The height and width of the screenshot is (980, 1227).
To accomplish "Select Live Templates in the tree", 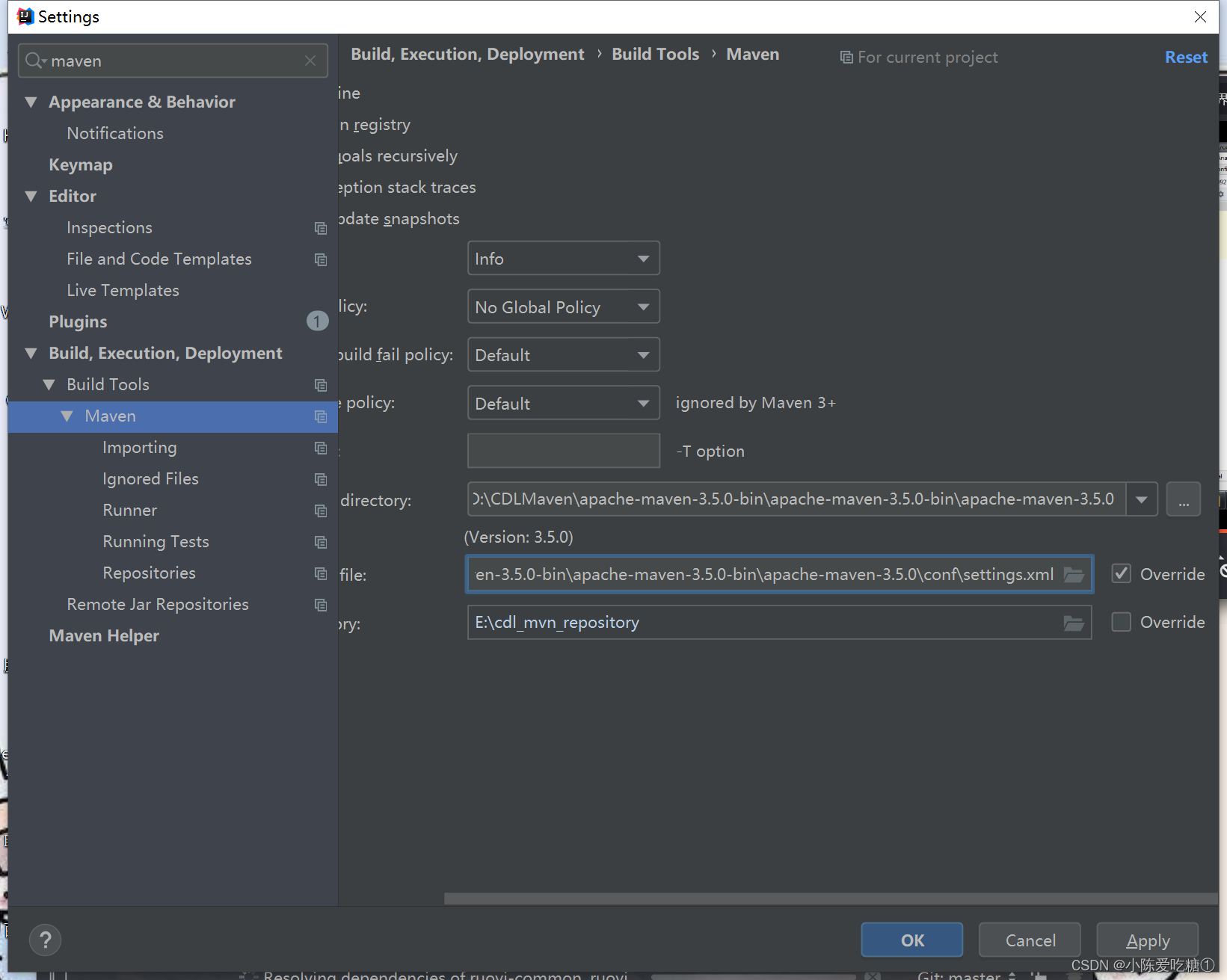I will [x=123, y=290].
